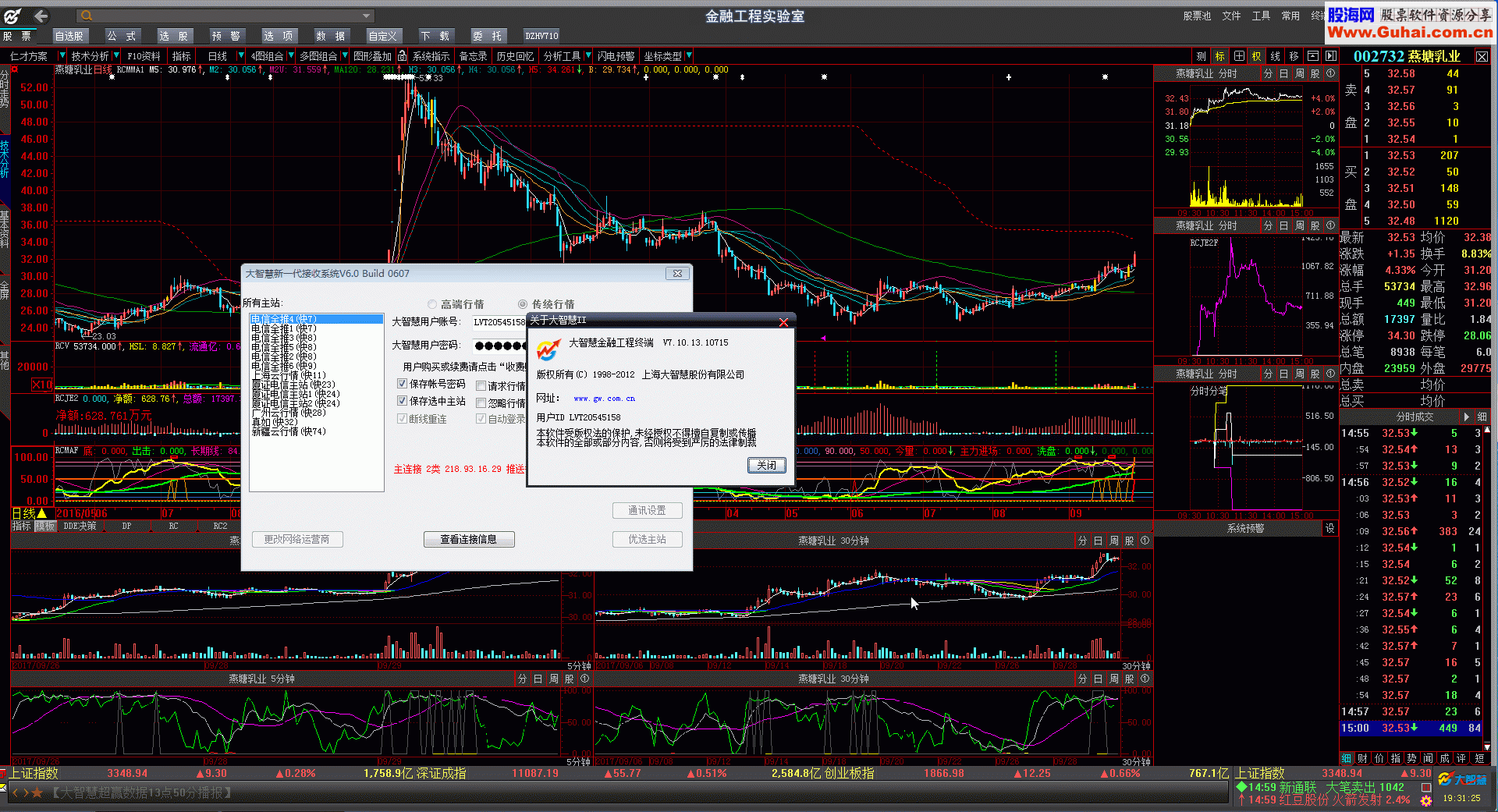This screenshot has width=1498, height=812.
Task: Open the 仁才方案 dropdown arrow
Action: (x=62, y=56)
